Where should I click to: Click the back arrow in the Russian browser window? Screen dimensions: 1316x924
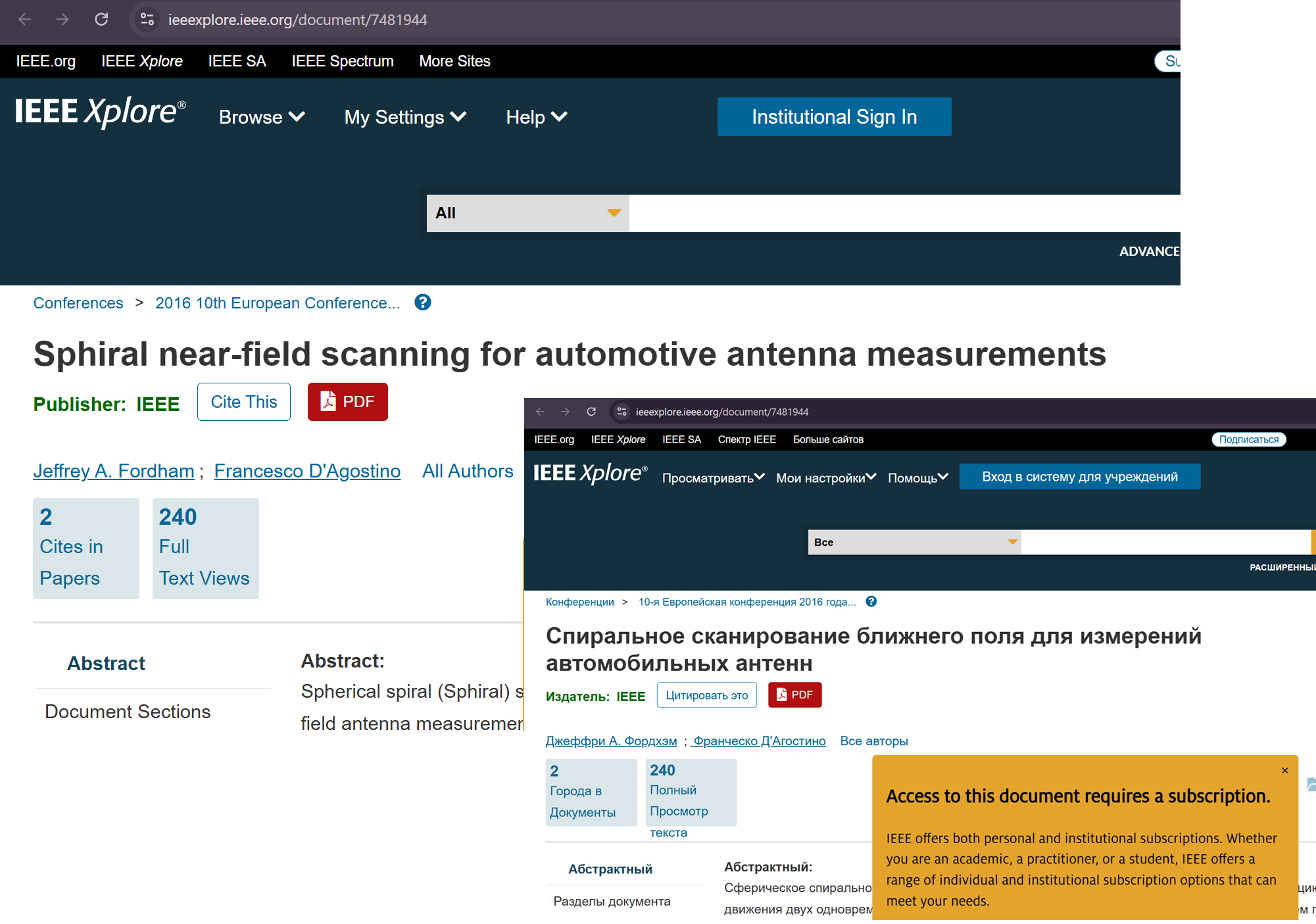tap(541, 412)
